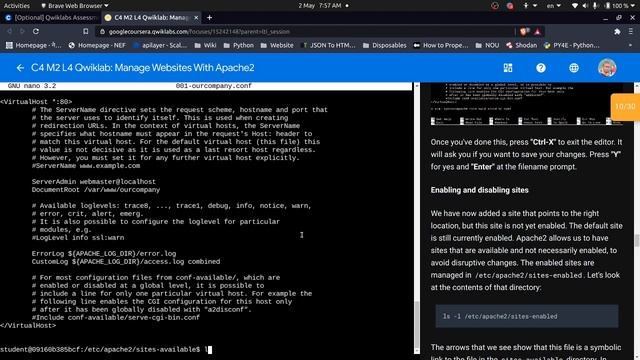Open the Brave Web Browser app menu
640x360 pixels.
pyautogui.click(x=75, y=6)
